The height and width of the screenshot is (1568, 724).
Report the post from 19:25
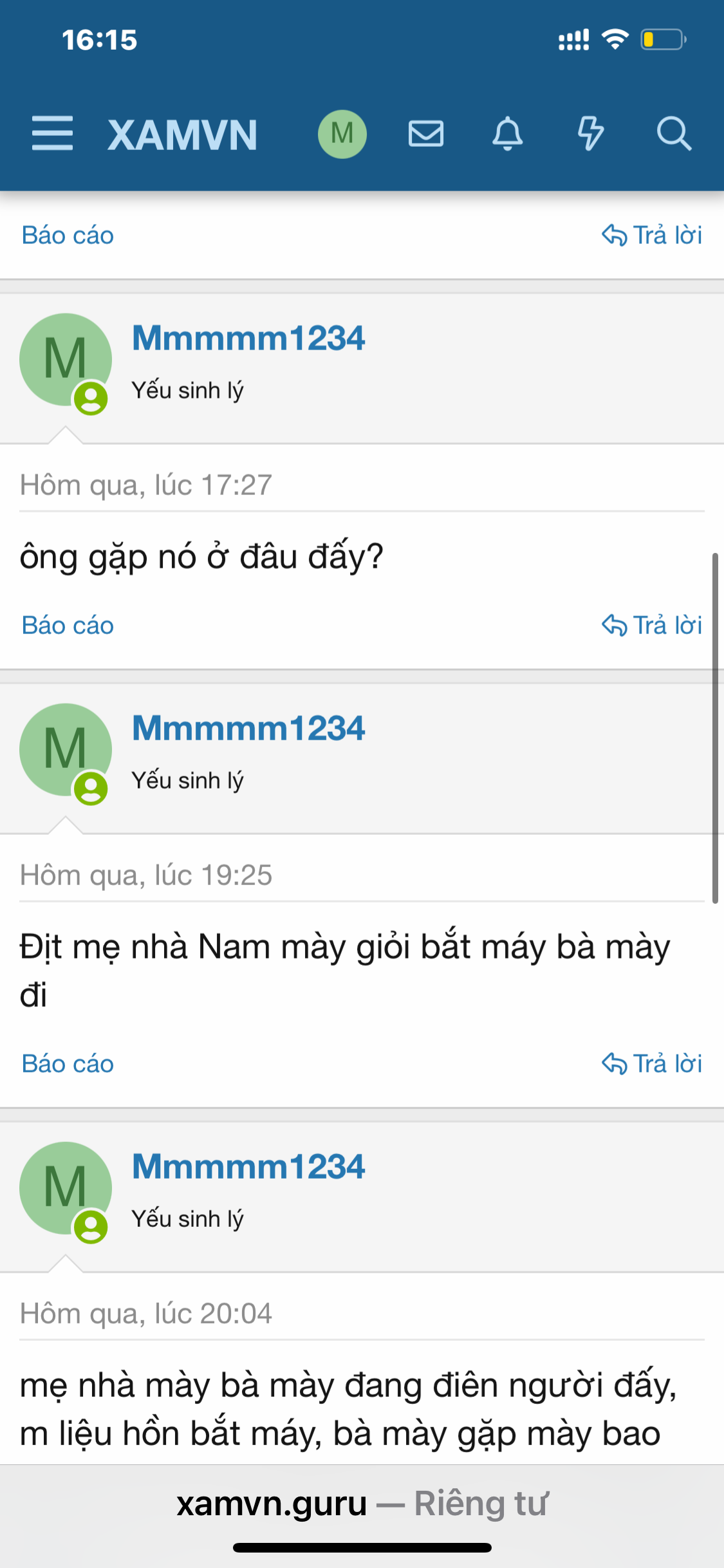(68, 1064)
